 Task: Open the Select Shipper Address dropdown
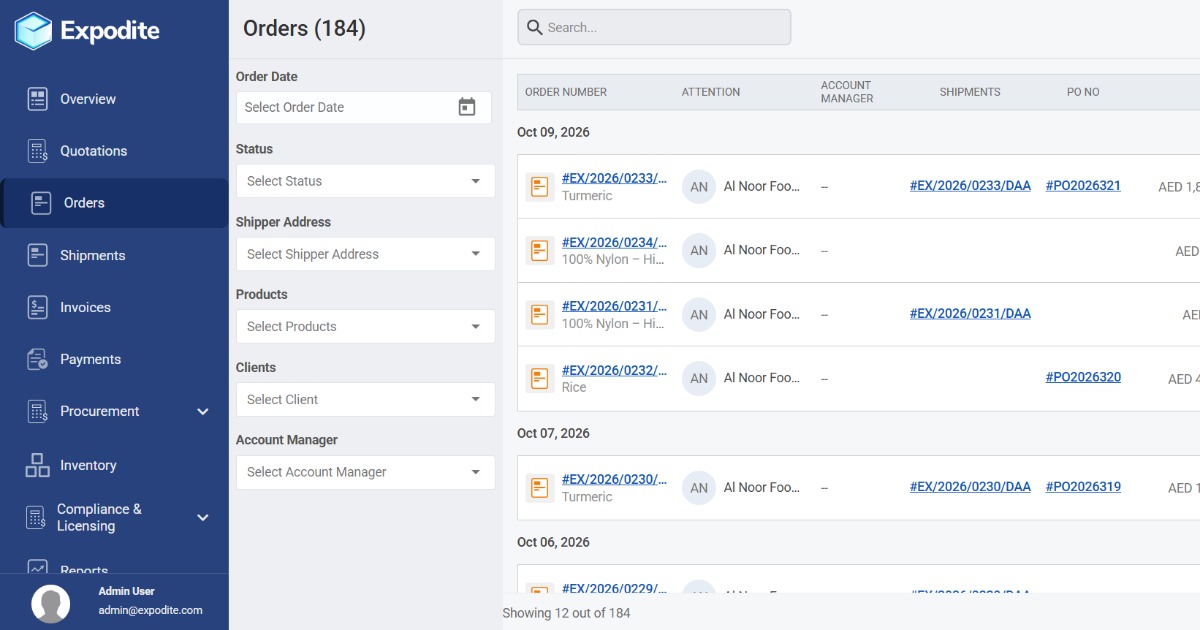click(x=366, y=254)
